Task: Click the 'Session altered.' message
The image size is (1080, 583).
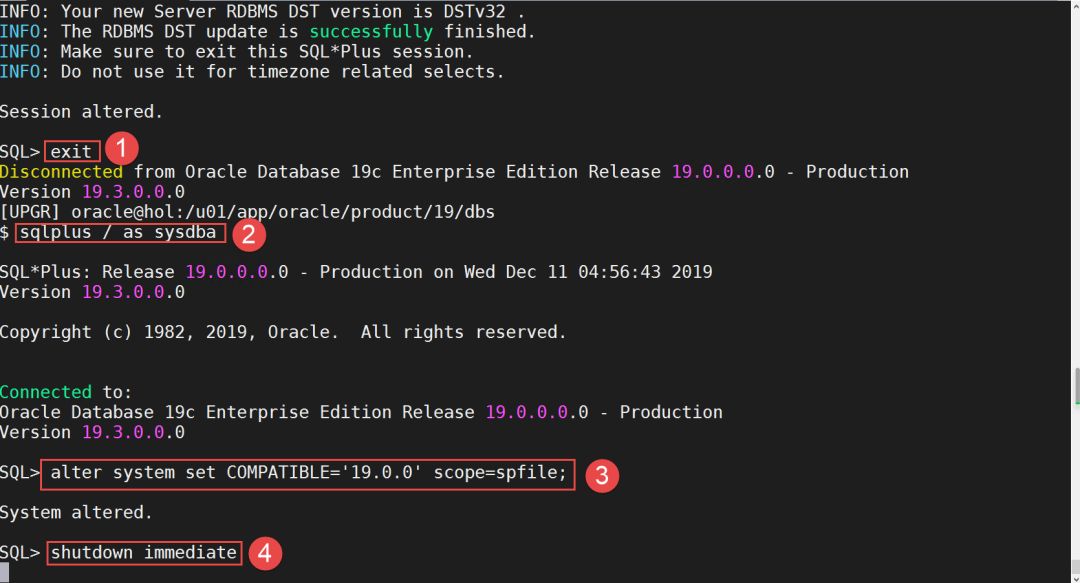Action: (81, 111)
